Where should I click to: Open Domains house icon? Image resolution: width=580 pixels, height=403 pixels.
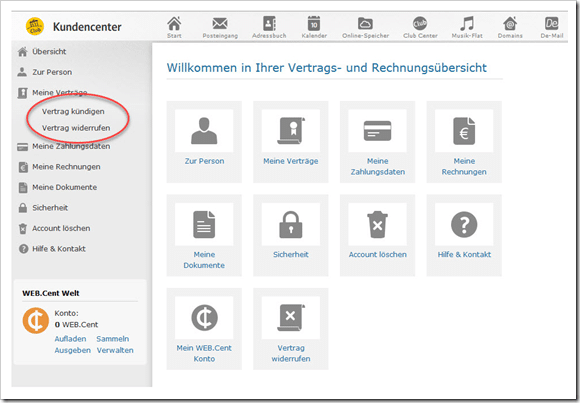510,24
